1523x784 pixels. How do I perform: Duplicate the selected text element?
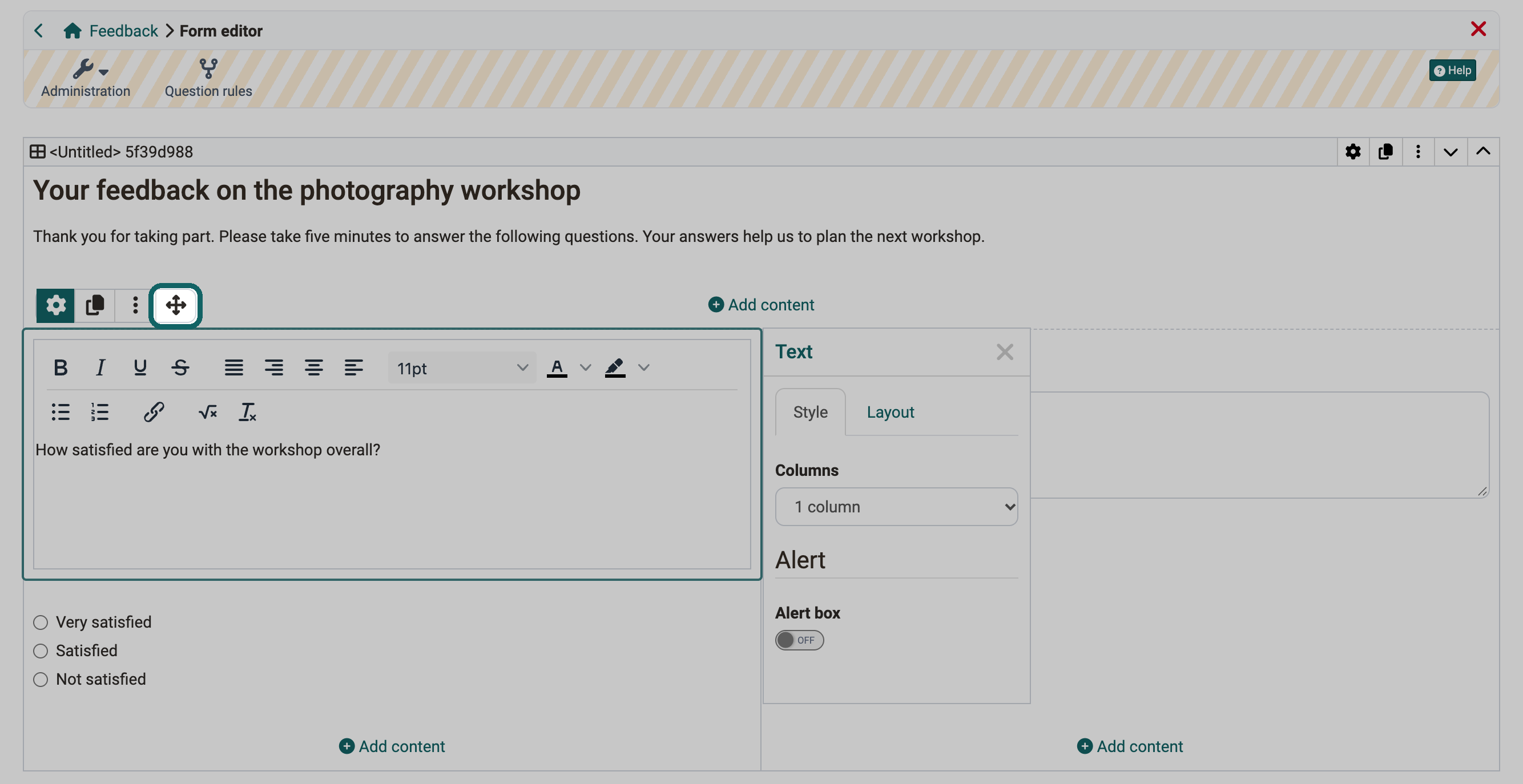pos(95,305)
